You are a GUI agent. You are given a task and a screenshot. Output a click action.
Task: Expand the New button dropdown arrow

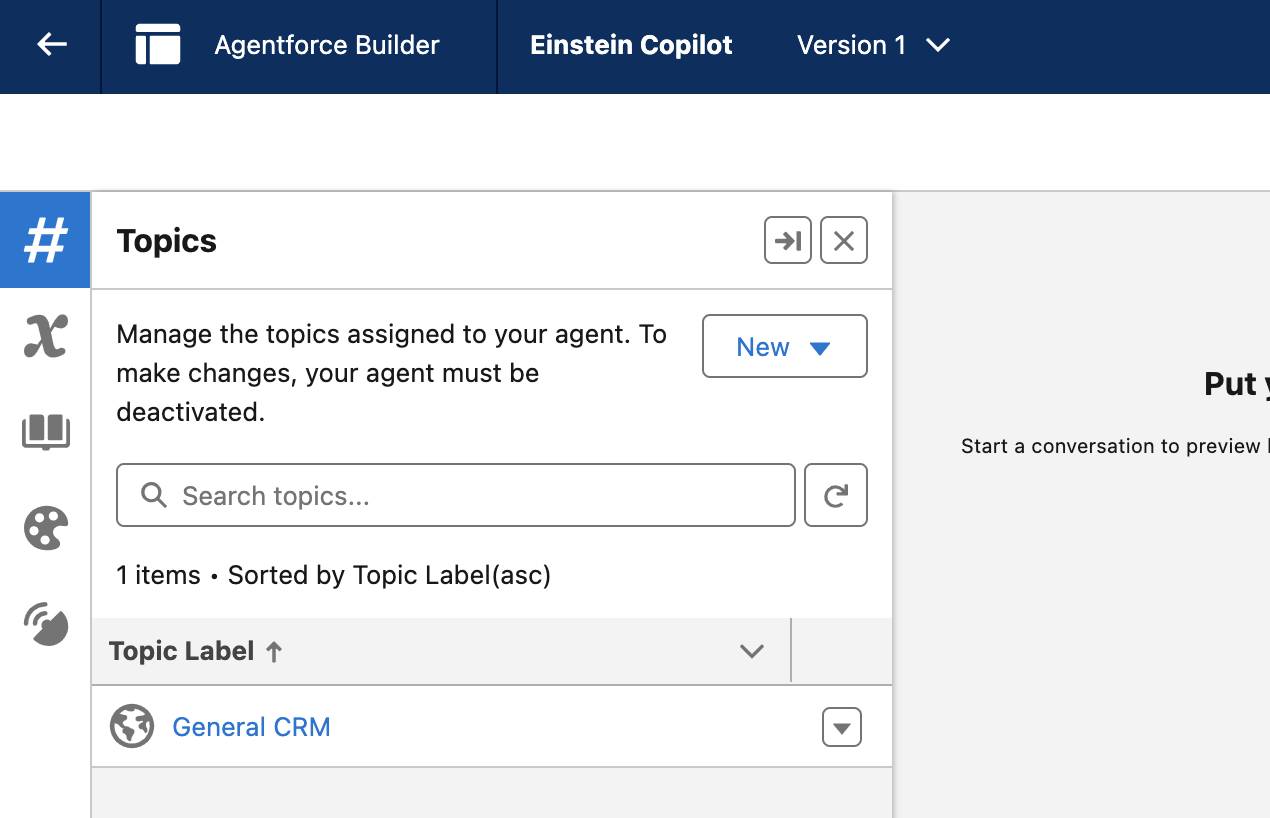(x=819, y=347)
